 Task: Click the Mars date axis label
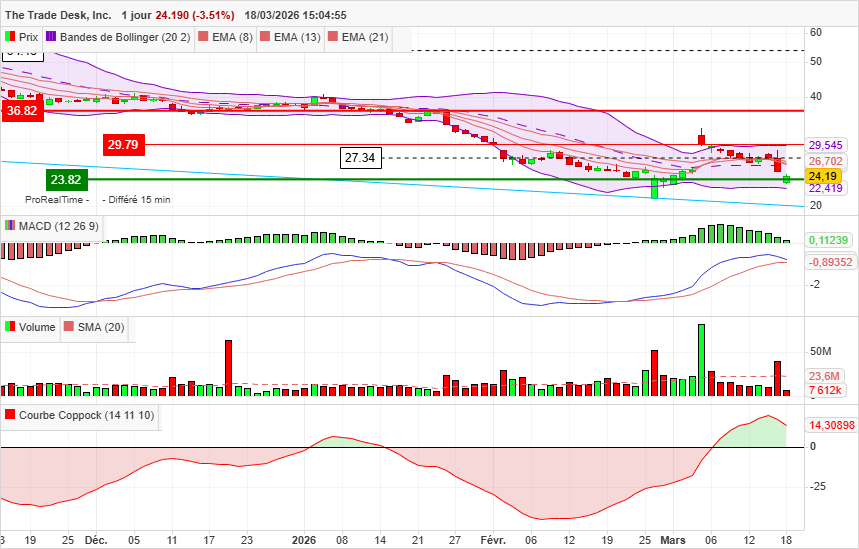(x=673, y=540)
